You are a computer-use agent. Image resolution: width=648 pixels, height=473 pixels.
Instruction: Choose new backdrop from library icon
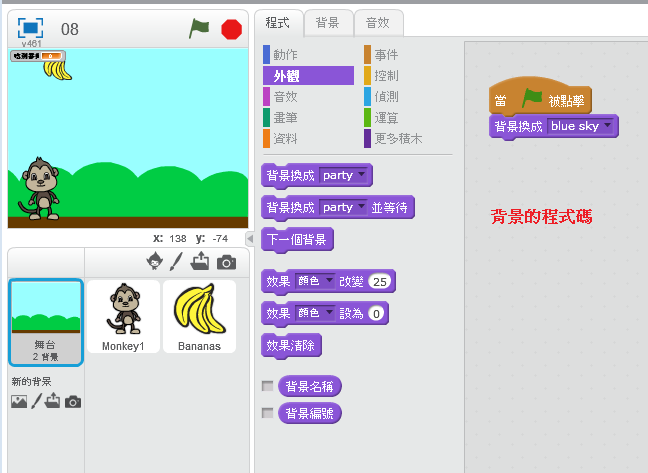[x=19, y=401]
